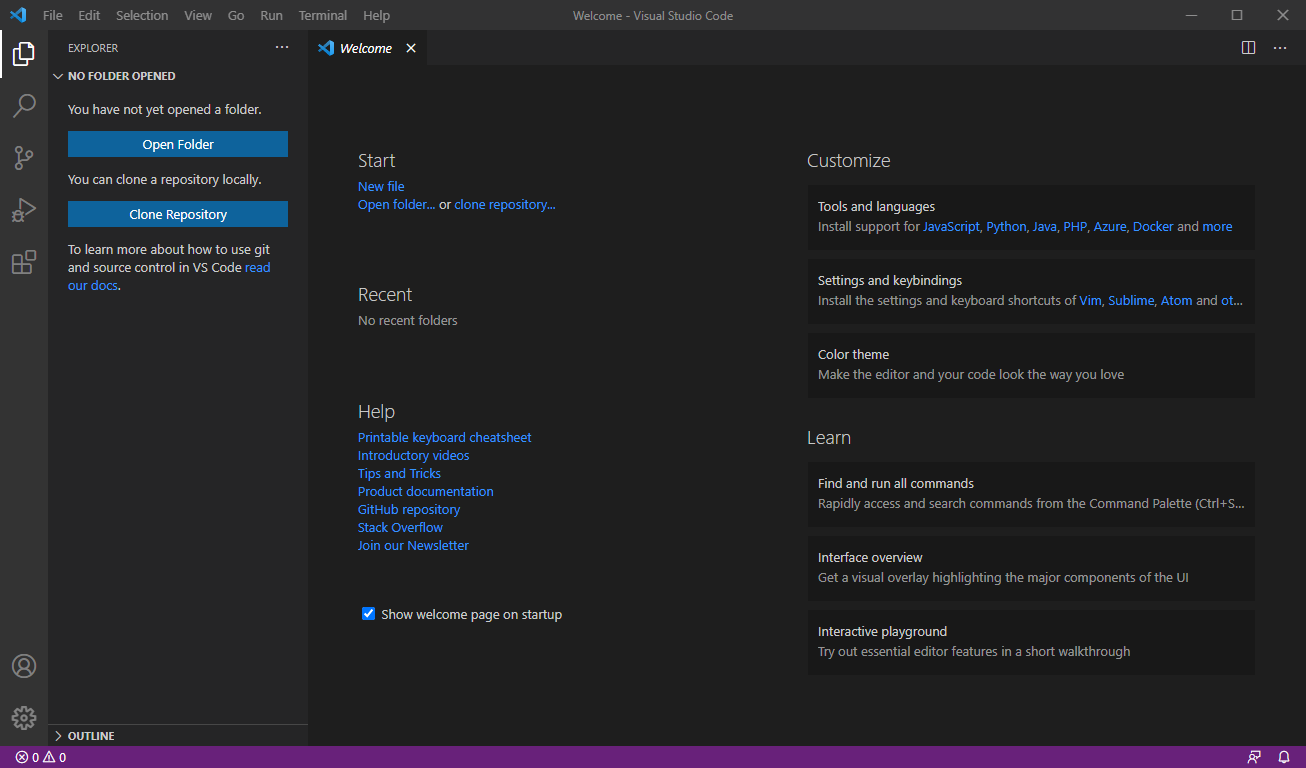Open the Printable keyboard cheatsheet link
Image resolution: width=1306 pixels, height=768 pixels.
point(444,437)
